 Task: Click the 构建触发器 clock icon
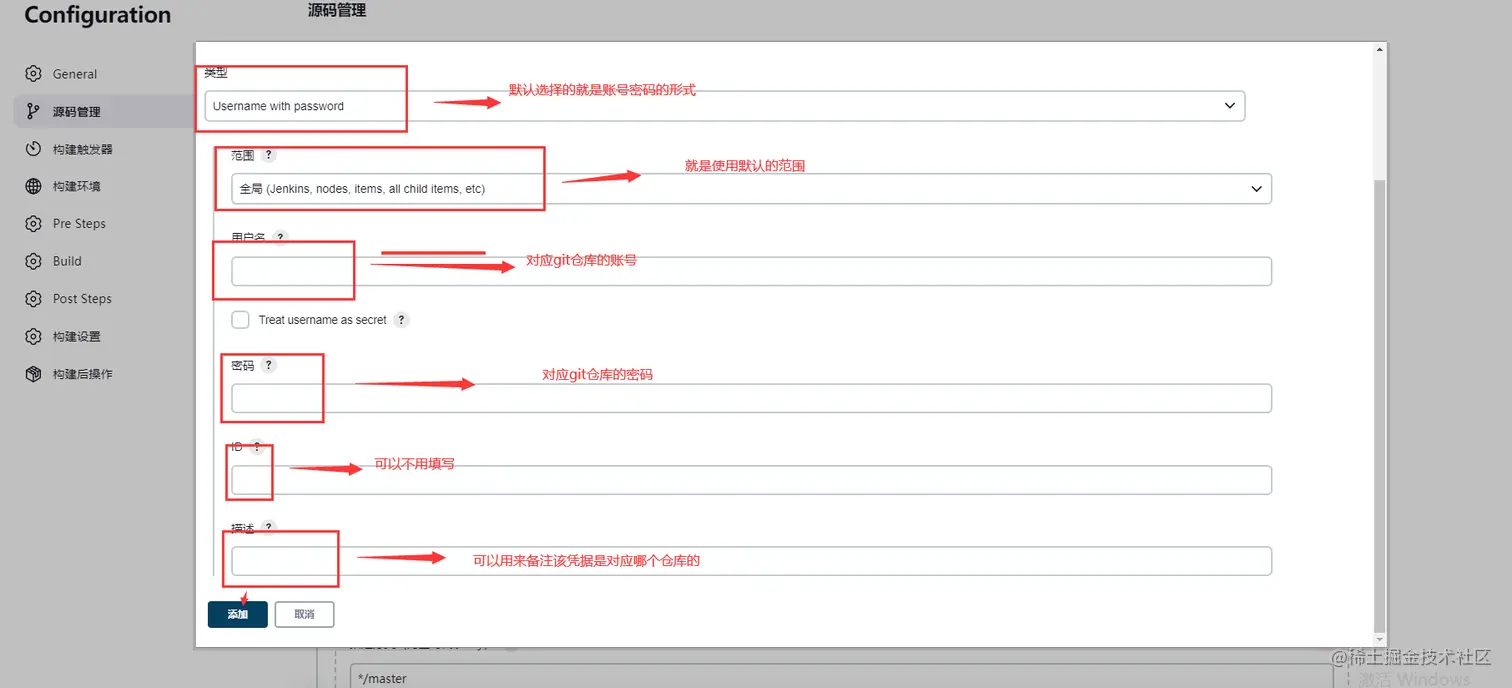point(34,149)
